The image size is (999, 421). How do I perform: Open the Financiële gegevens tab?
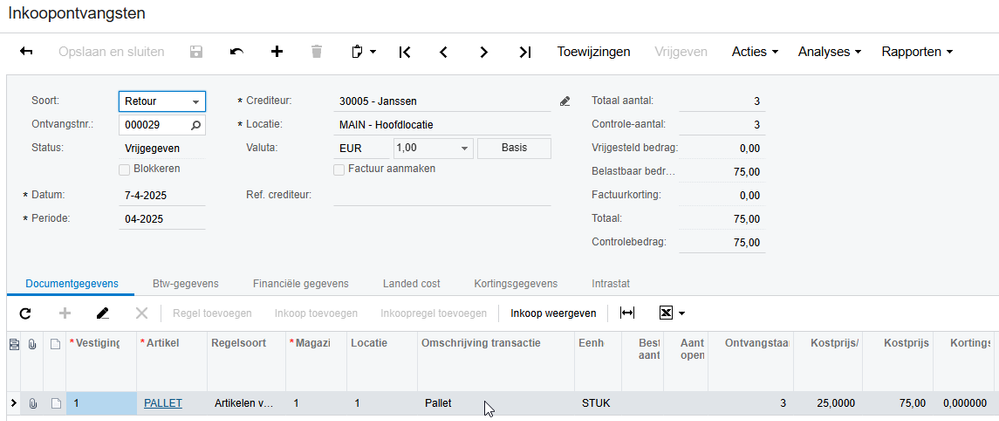coord(301,283)
